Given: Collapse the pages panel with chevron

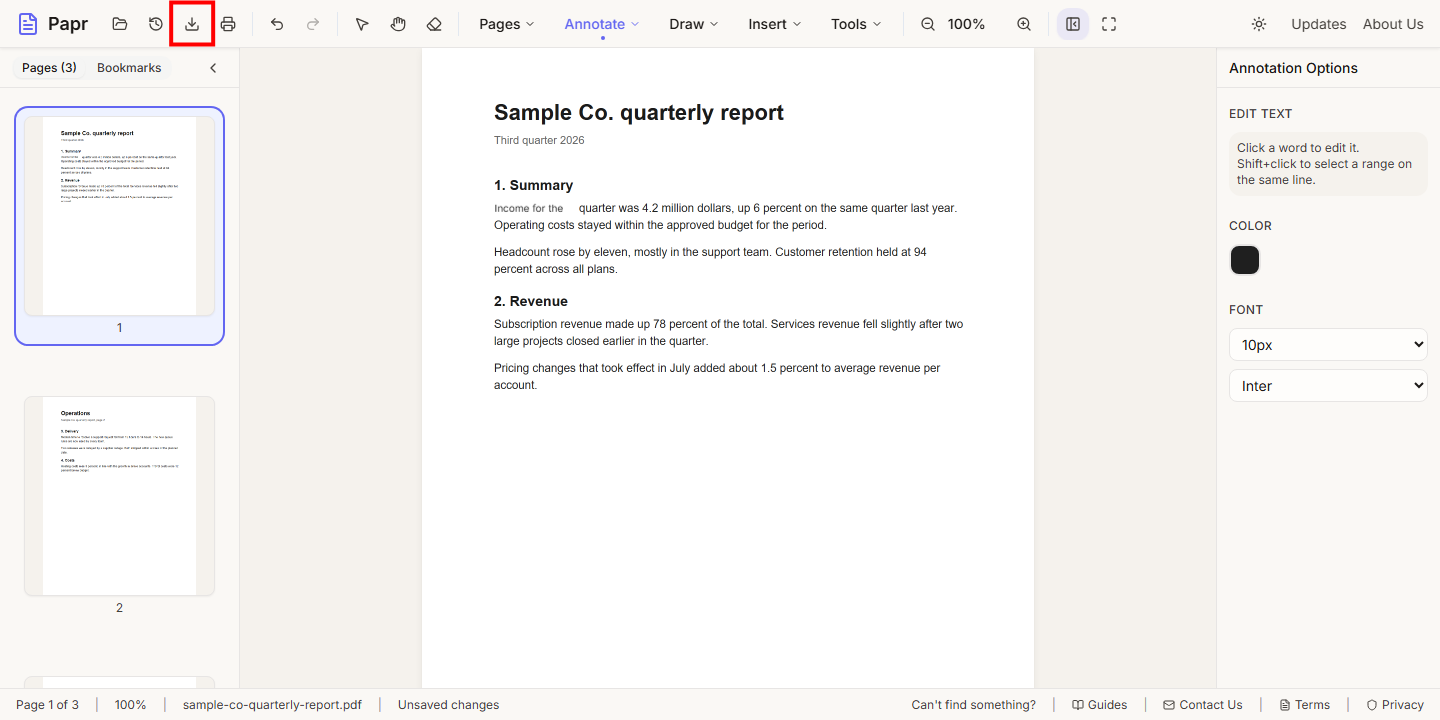Looking at the screenshot, I should (x=213, y=68).
